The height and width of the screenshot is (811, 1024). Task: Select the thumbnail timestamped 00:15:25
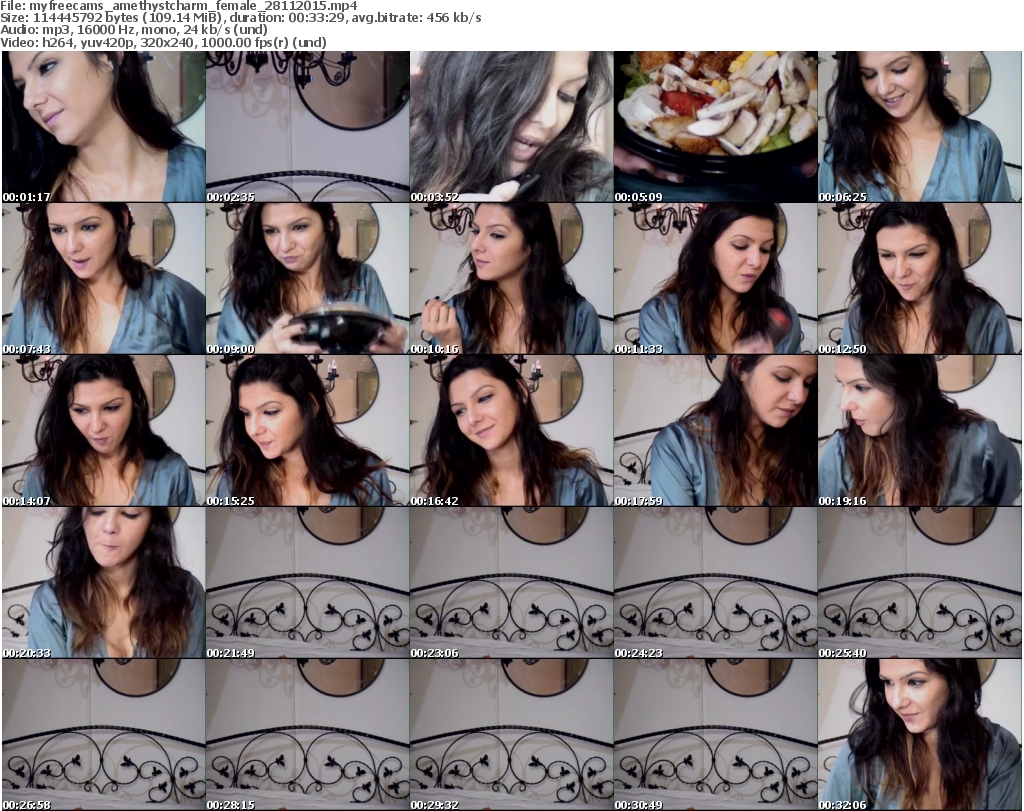point(308,431)
